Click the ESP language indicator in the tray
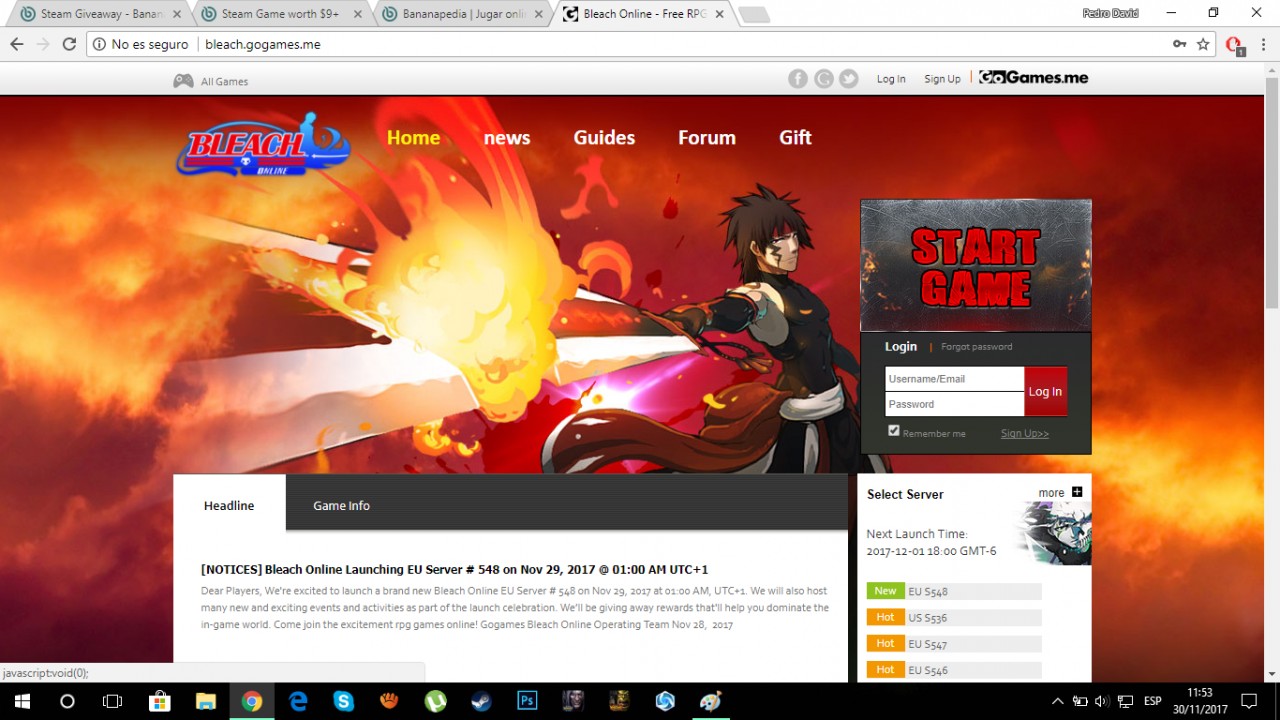Screen dimensions: 1280x720 [1152, 701]
